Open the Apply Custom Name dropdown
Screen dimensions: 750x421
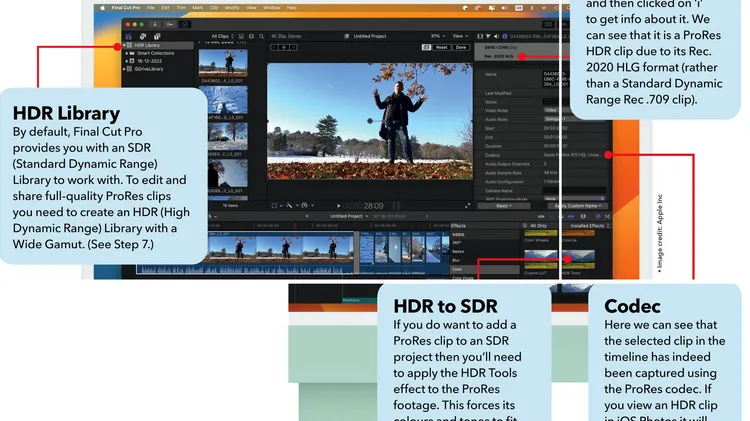click(578, 206)
